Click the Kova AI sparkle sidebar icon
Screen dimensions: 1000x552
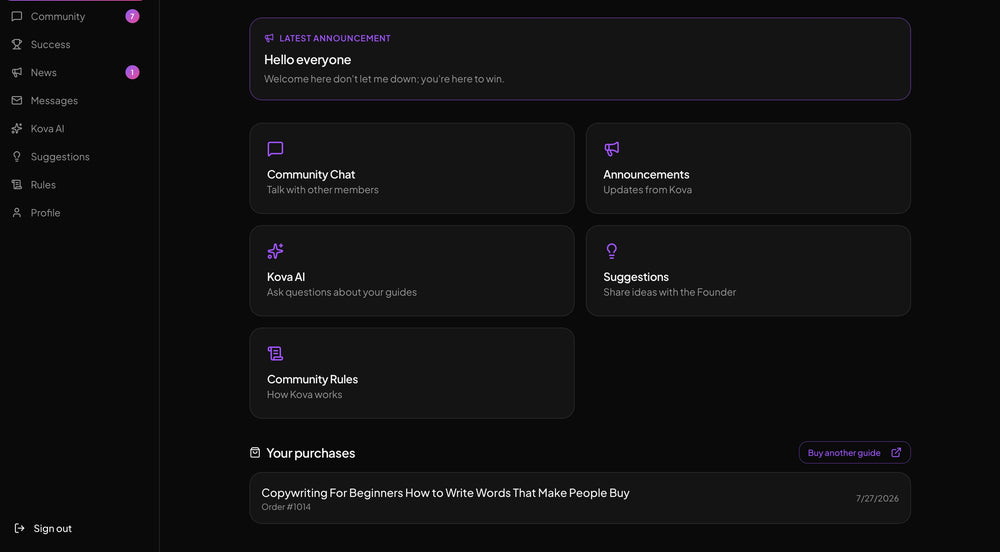[x=17, y=129]
